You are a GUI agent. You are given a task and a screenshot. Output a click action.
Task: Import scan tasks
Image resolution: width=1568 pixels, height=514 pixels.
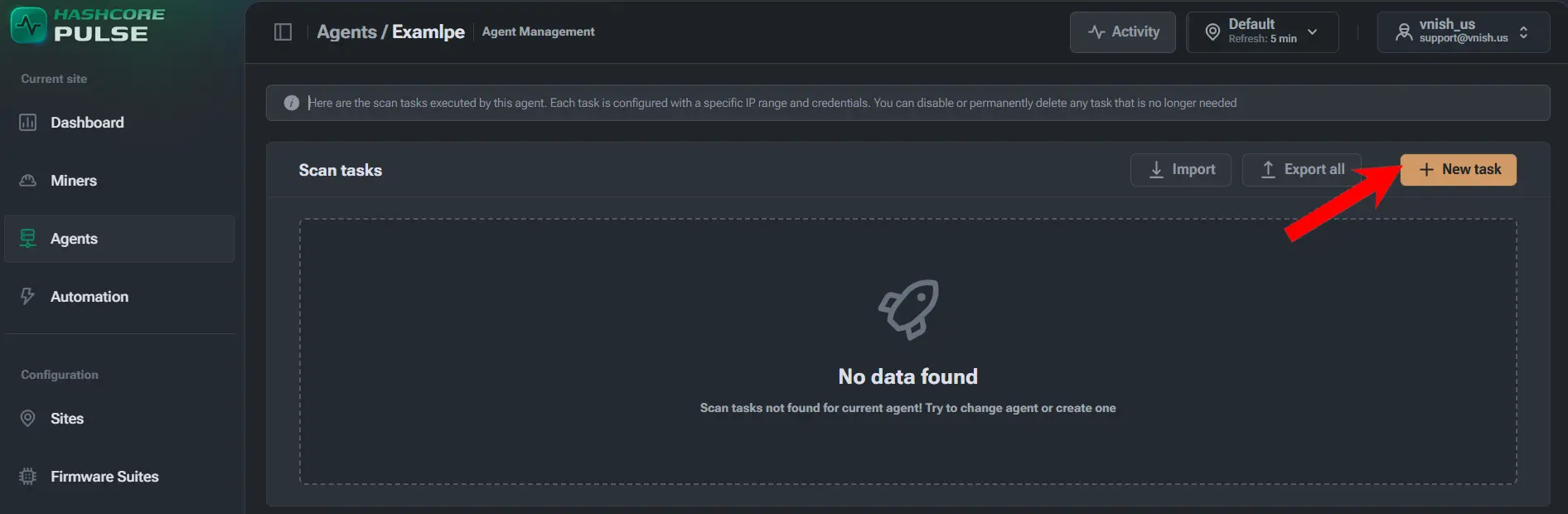(1181, 170)
